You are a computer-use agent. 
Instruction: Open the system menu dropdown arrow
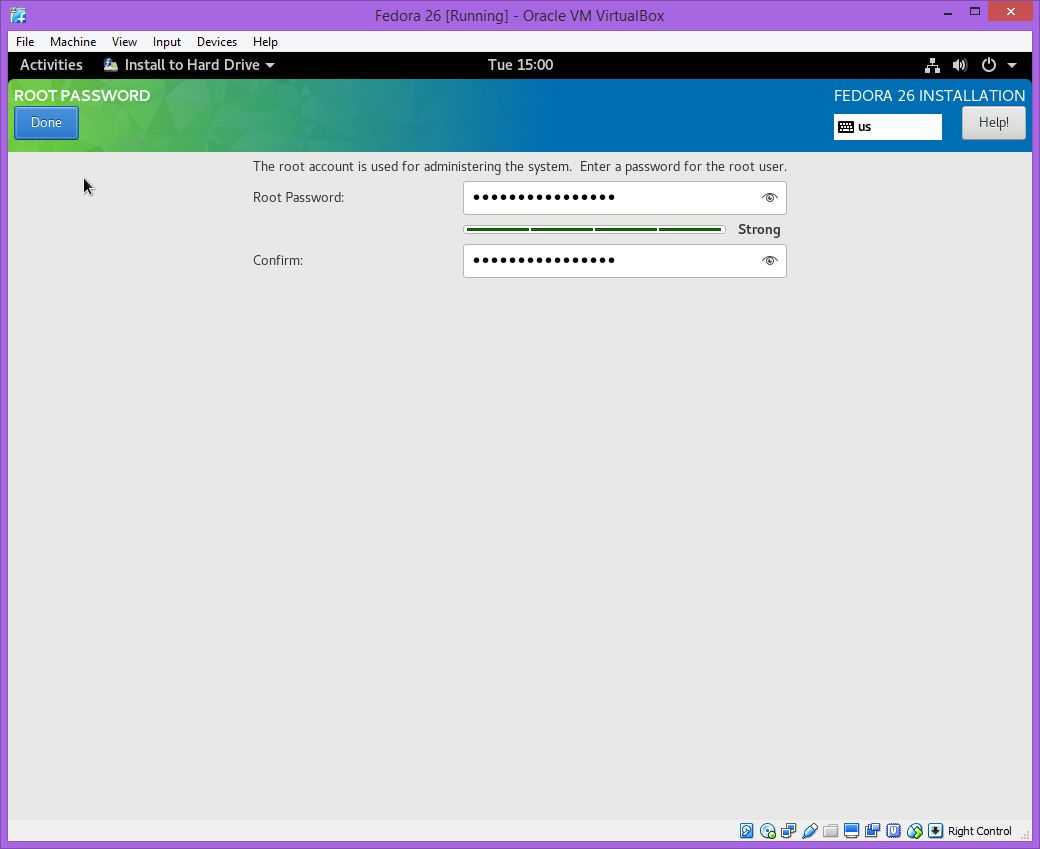(1012, 65)
